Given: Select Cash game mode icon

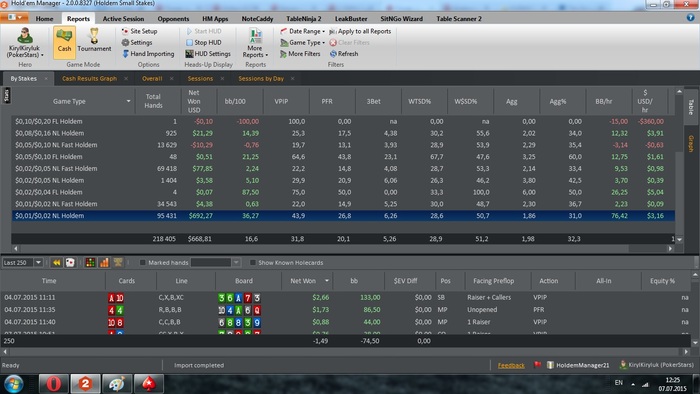Looking at the screenshot, I should point(64,42).
